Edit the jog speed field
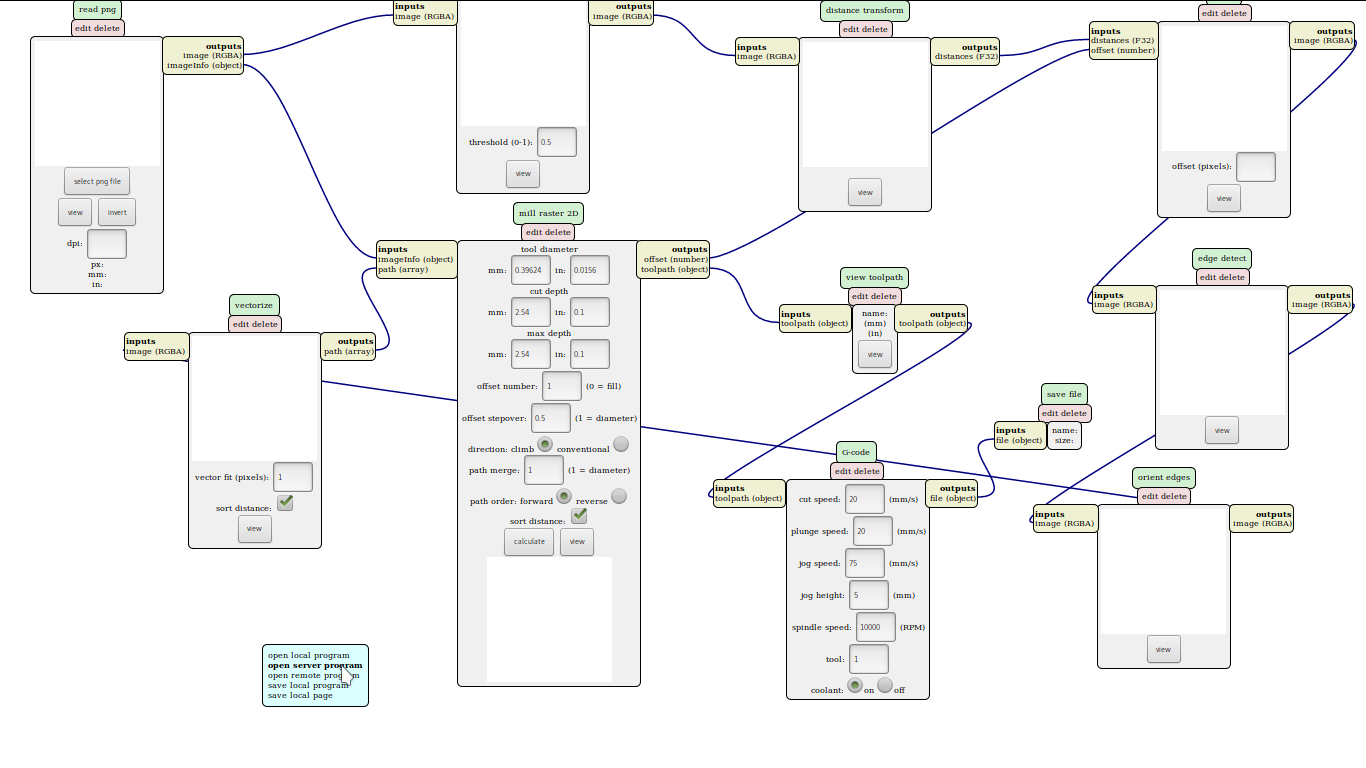Screen dimensions: 1366x768 click(x=865, y=563)
